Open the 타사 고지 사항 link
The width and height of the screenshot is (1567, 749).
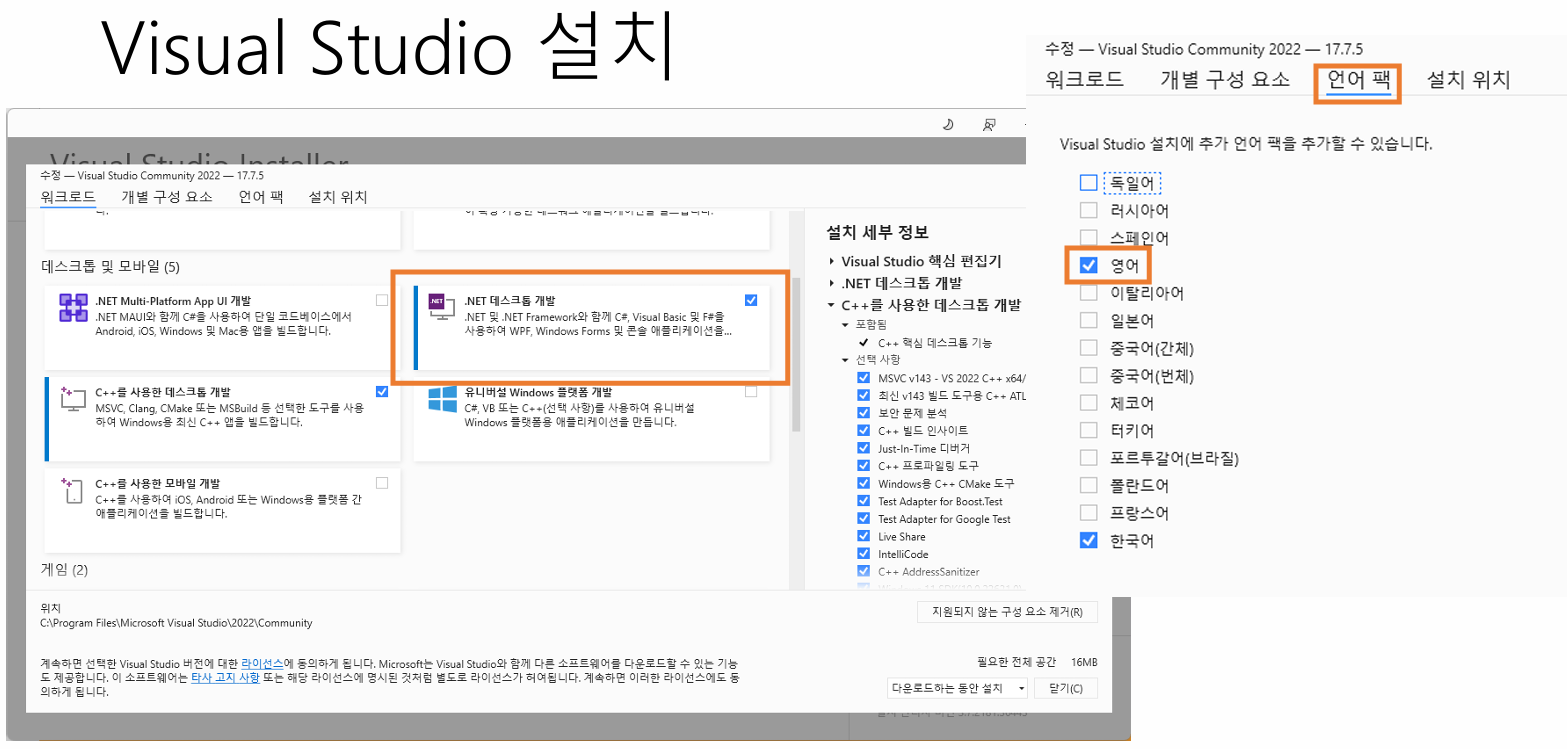[225, 677]
